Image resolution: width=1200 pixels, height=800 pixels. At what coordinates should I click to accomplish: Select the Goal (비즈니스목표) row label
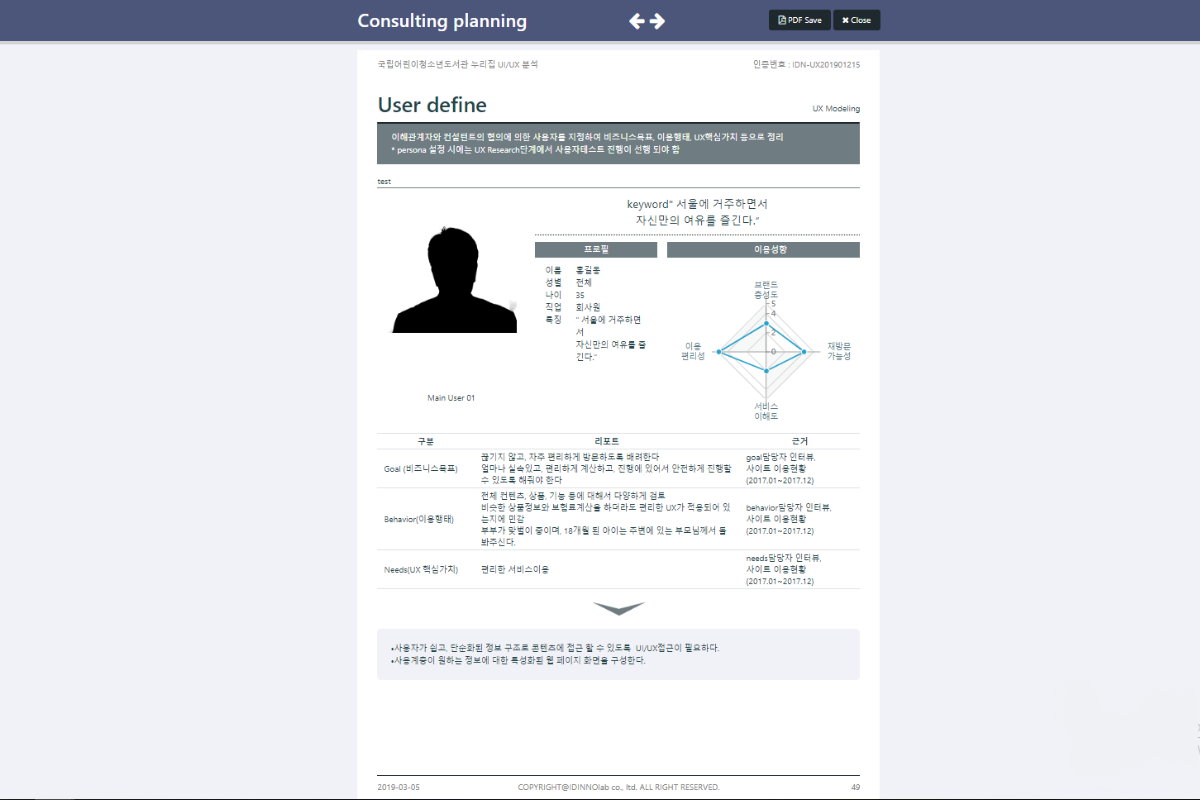click(420, 468)
